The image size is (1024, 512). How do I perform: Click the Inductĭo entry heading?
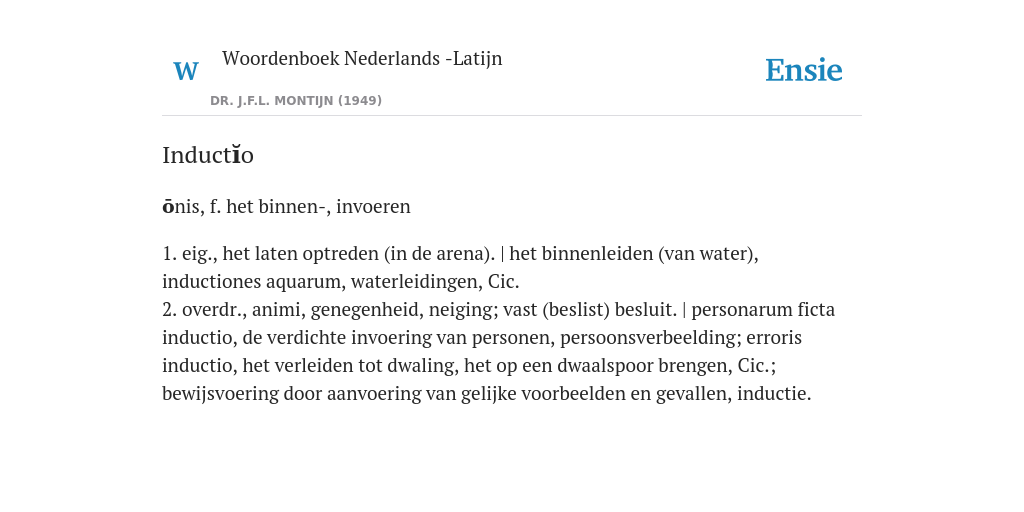point(208,155)
